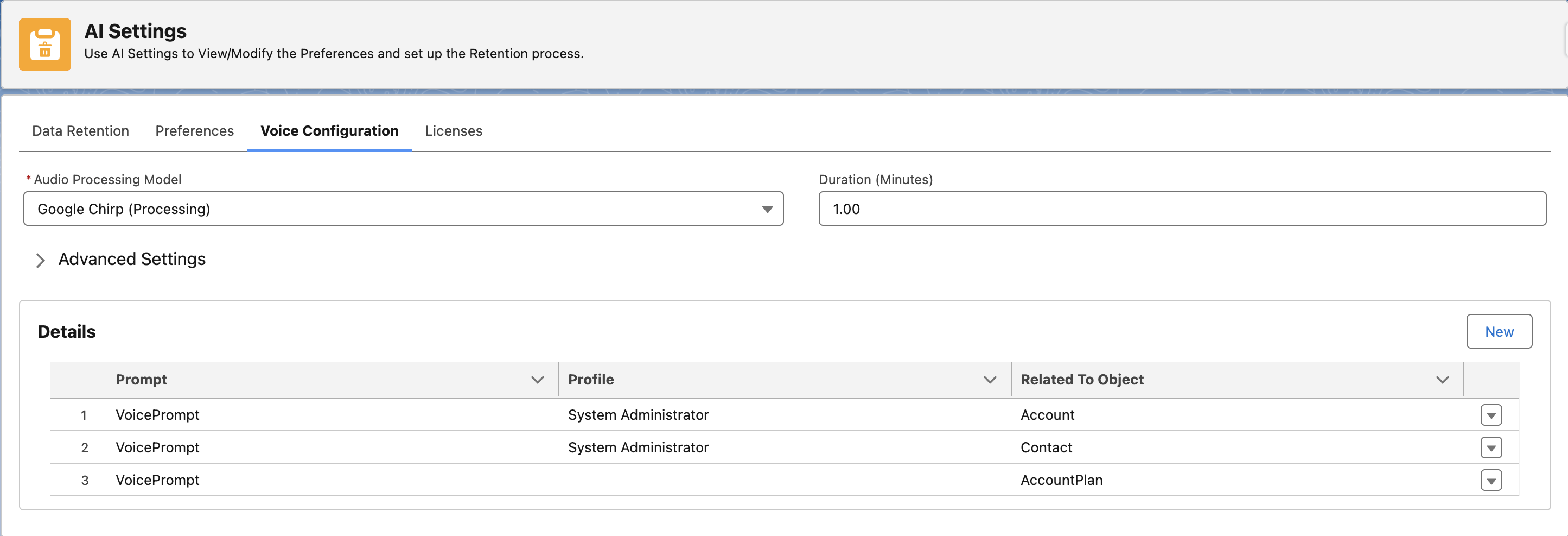Select the Voice Configuration tab
This screenshot has height=536, width=1568.
pos(329,131)
